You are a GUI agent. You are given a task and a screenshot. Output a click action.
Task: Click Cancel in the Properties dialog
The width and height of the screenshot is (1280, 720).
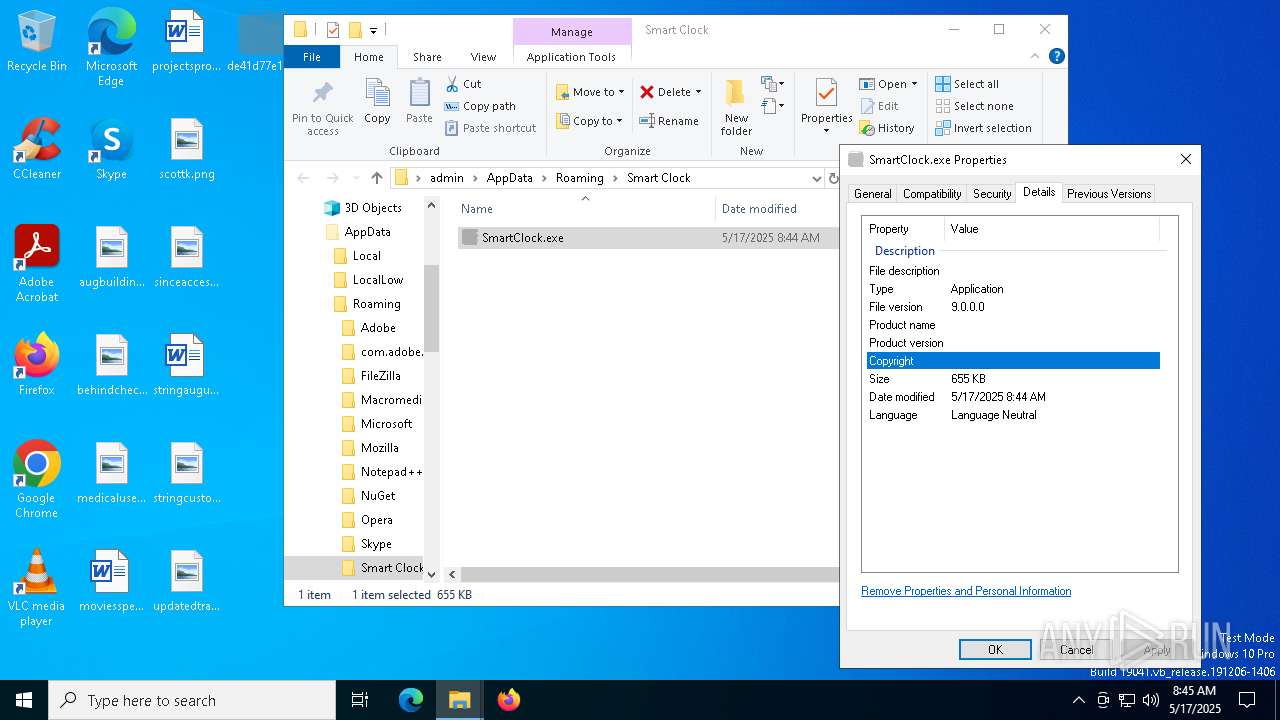click(1076, 650)
